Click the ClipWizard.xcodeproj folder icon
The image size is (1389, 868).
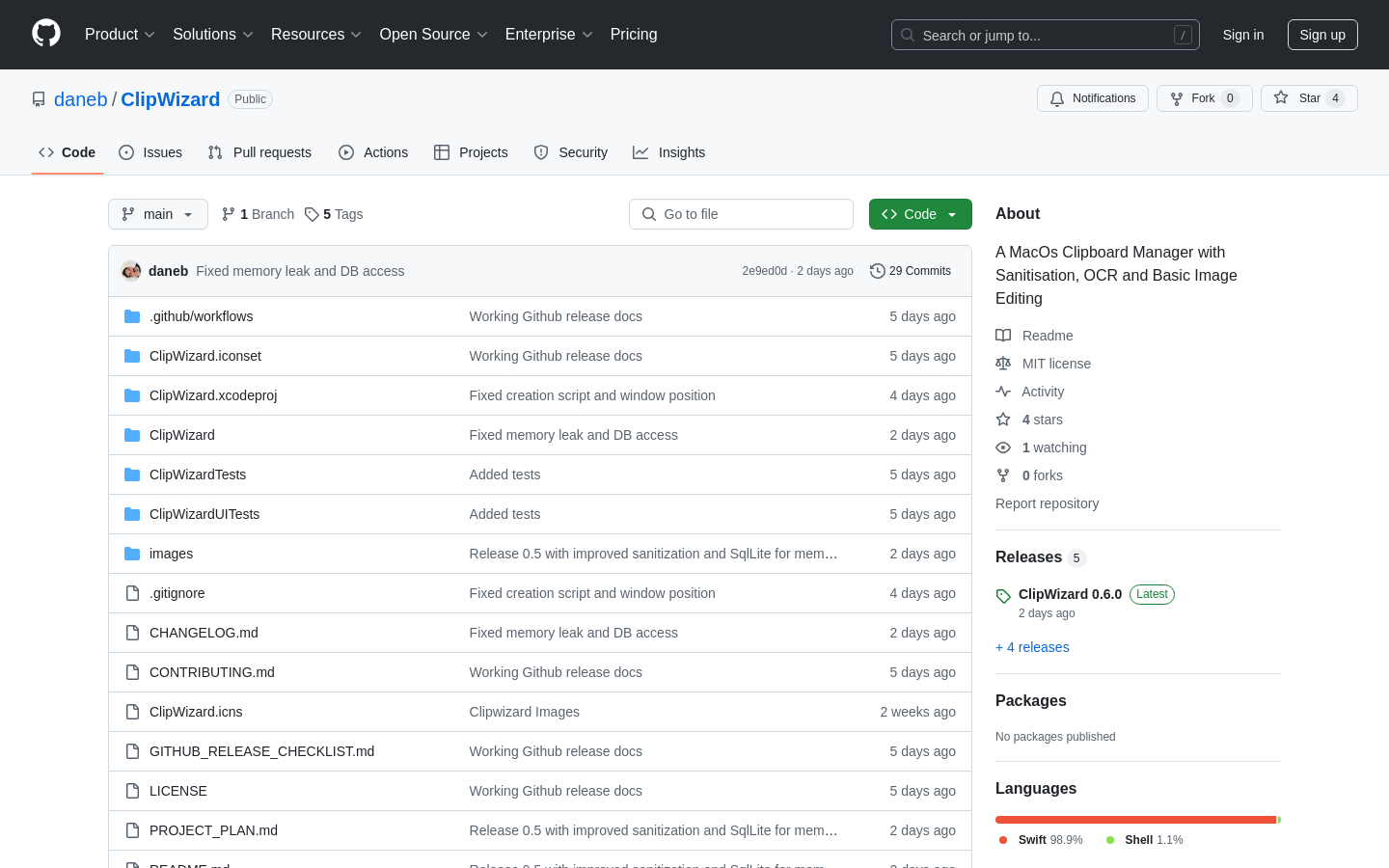pyautogui.click(x=132, y=395)
